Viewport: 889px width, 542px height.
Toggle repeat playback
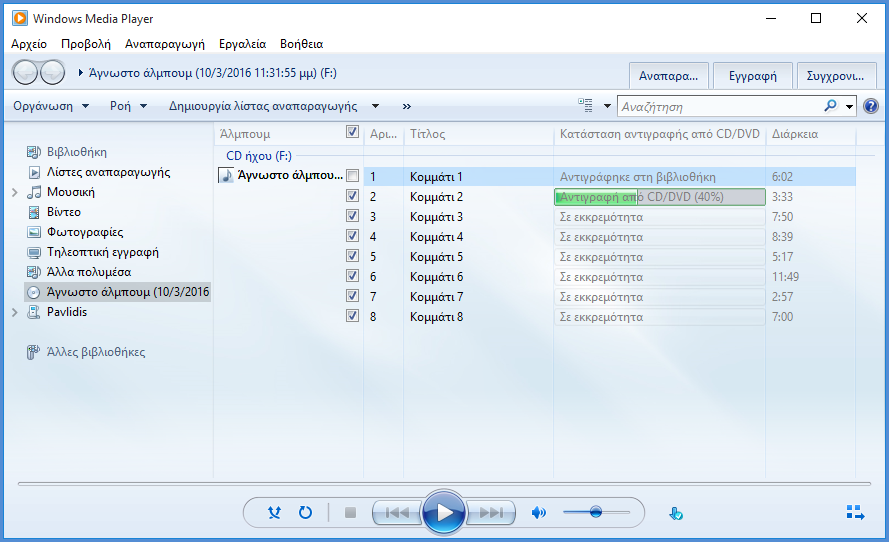(x=305, y=513)
